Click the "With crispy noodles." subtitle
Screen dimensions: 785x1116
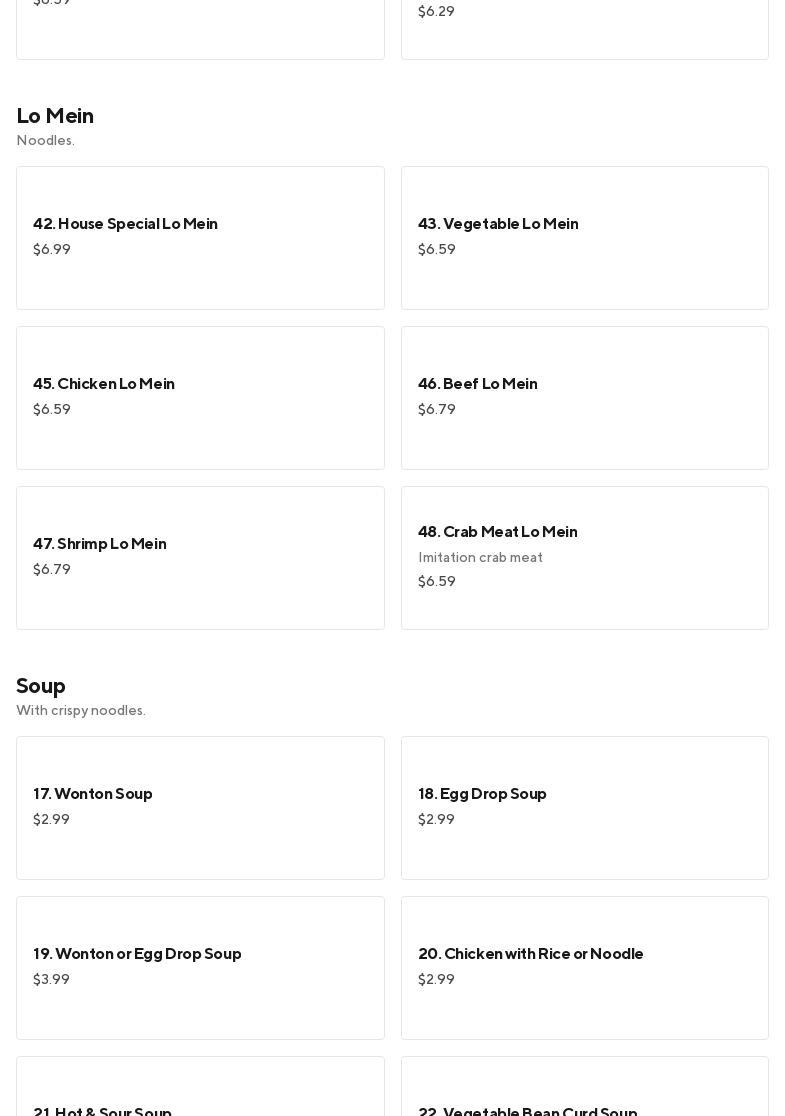pos(81,711)
